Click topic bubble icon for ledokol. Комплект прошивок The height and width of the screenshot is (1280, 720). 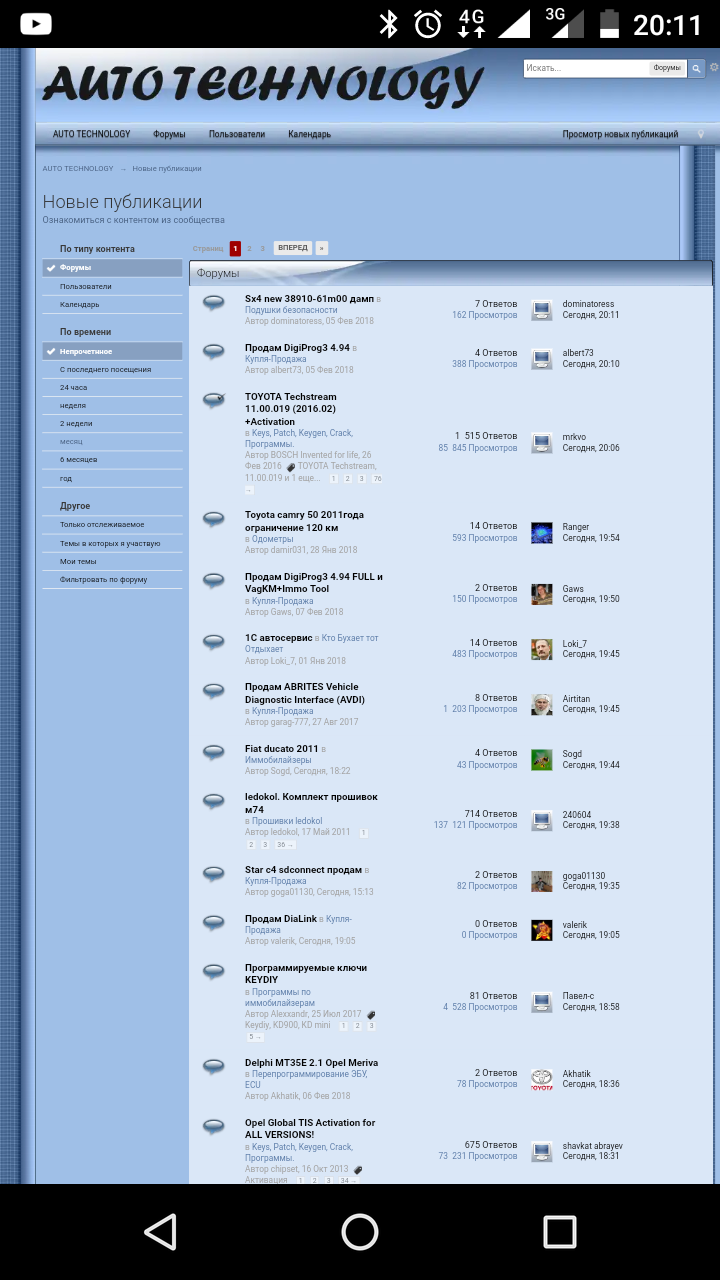tap(213, 801)
